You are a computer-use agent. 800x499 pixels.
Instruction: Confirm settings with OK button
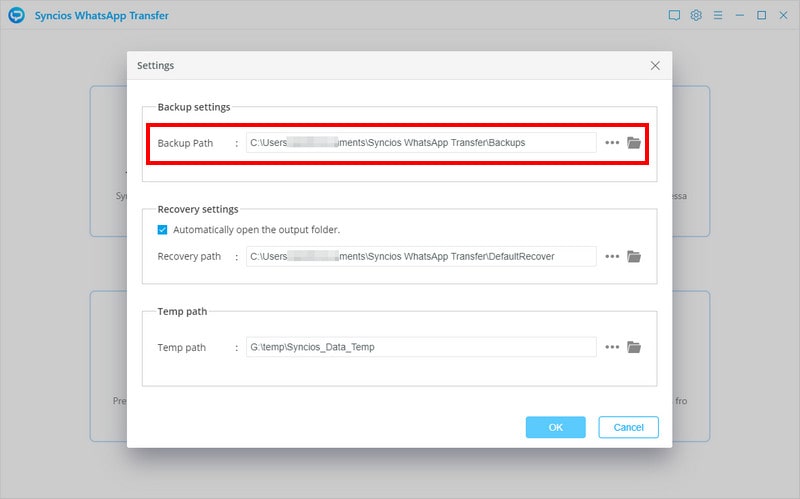556,428
